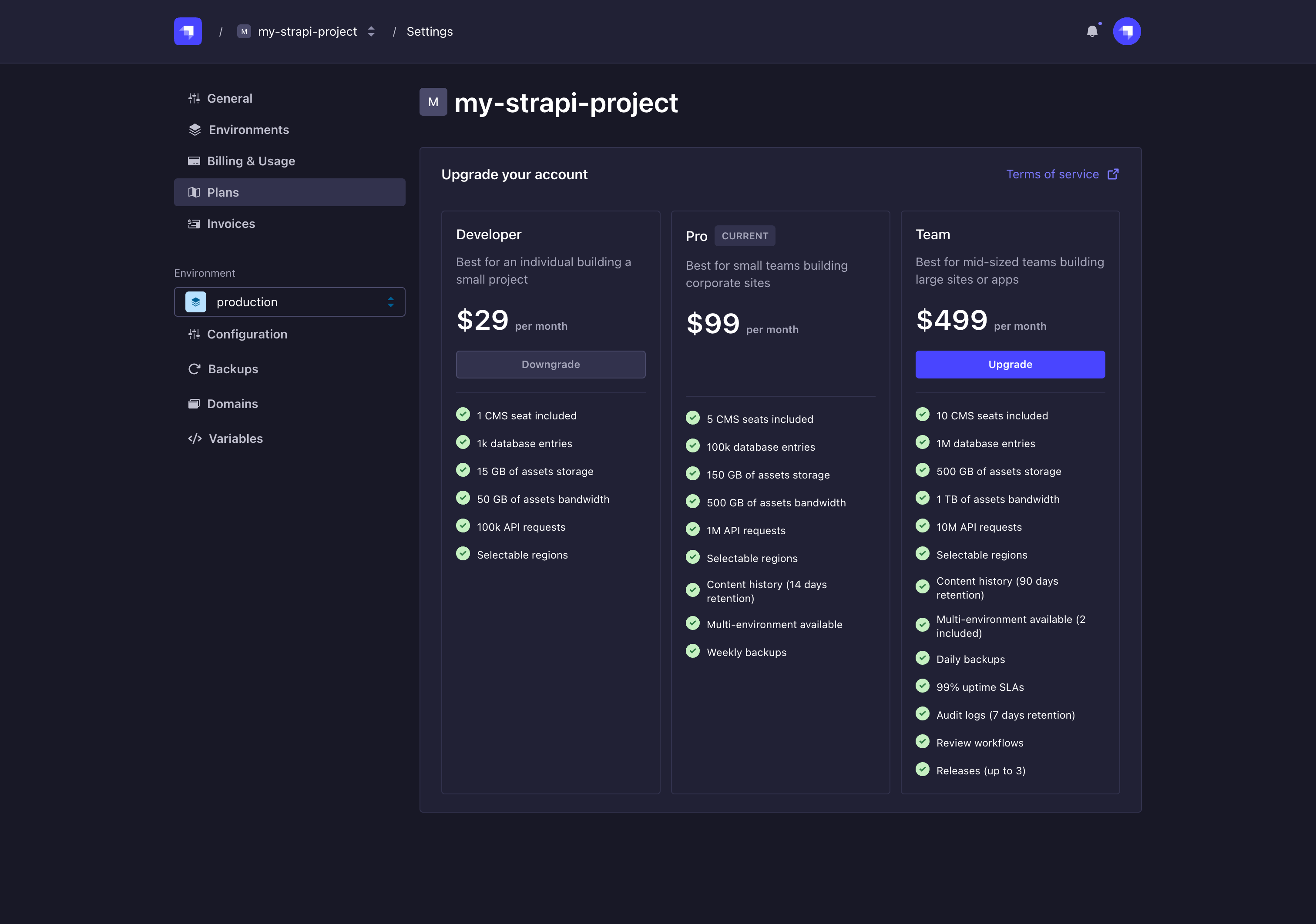
Task: Click the Downgrade button on Developer plan
Action: point(550,364)
